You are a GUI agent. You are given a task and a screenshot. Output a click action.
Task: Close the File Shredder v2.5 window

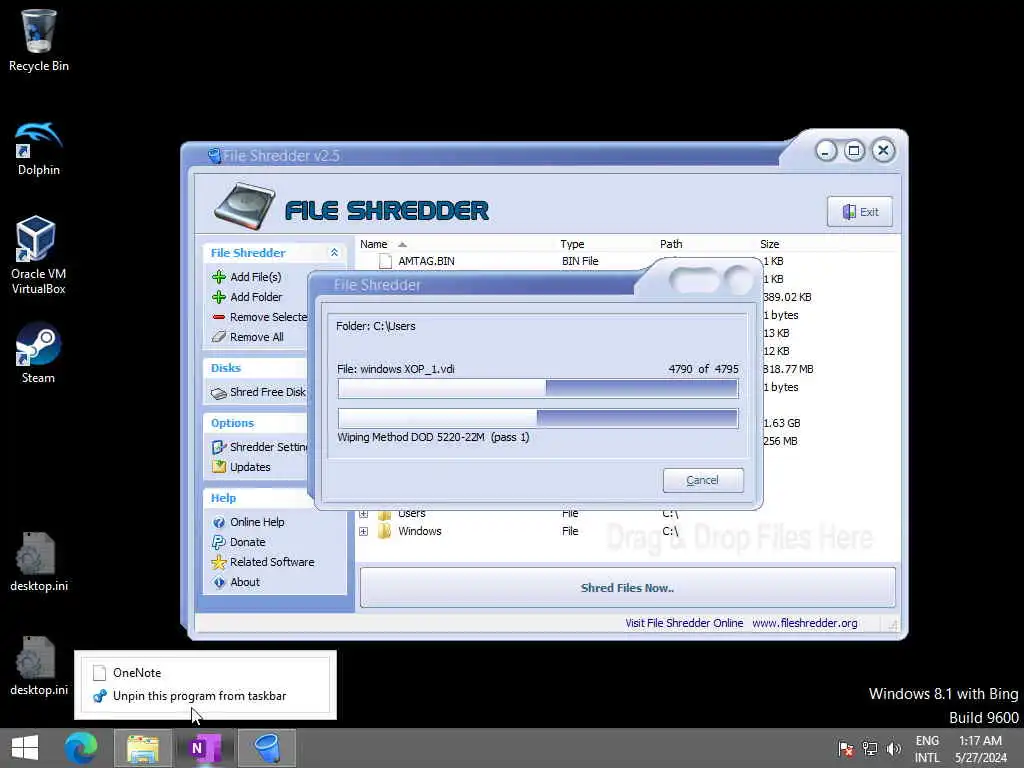click(883, 152)
